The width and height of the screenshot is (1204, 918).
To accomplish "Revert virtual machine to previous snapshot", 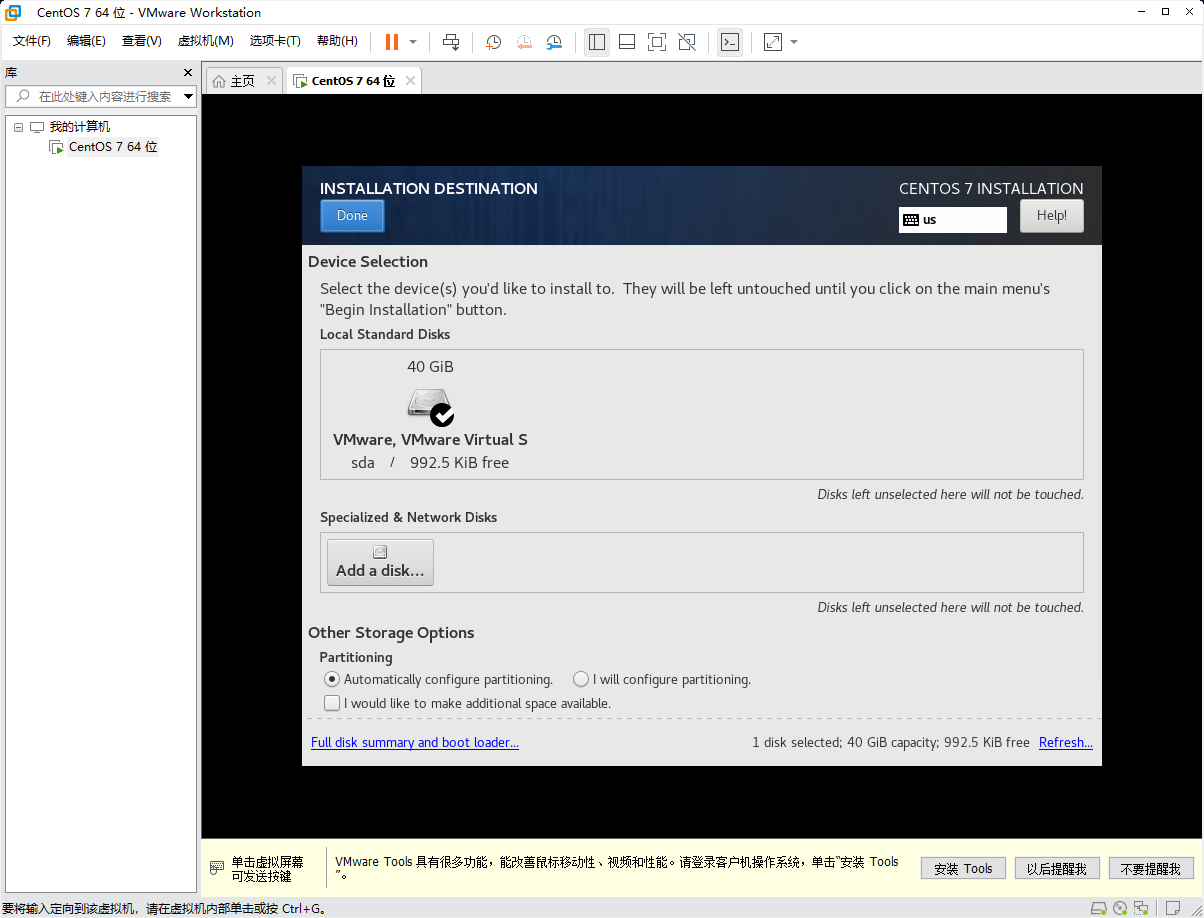I will point(524,42).
